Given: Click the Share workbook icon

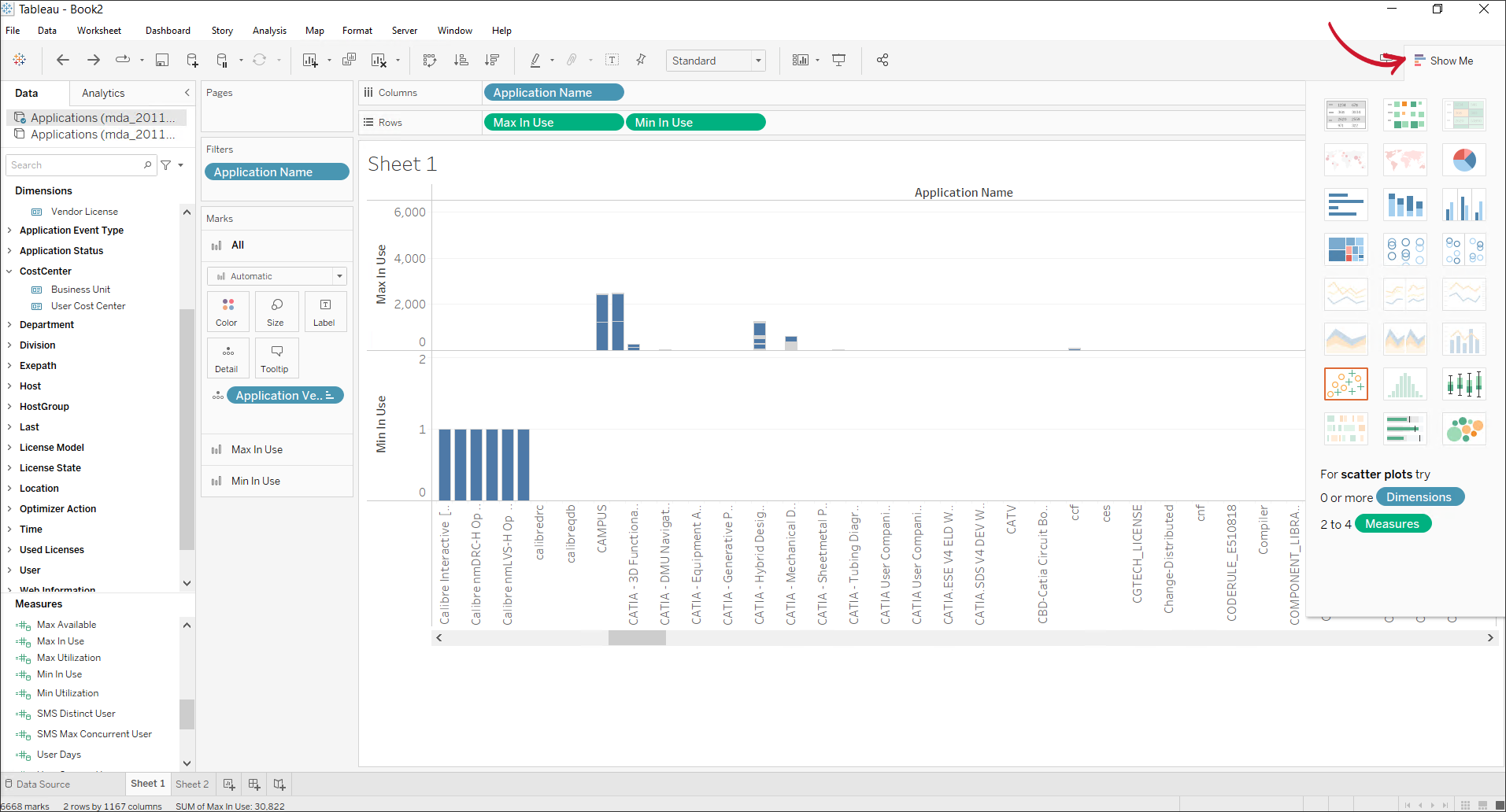Looking at the screenshot, I should point(883,60).
